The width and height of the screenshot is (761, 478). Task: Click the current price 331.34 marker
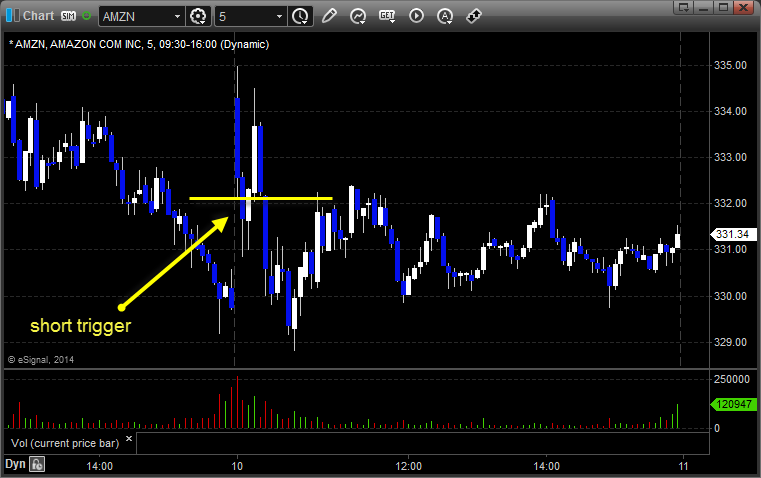tap(733, 234)
